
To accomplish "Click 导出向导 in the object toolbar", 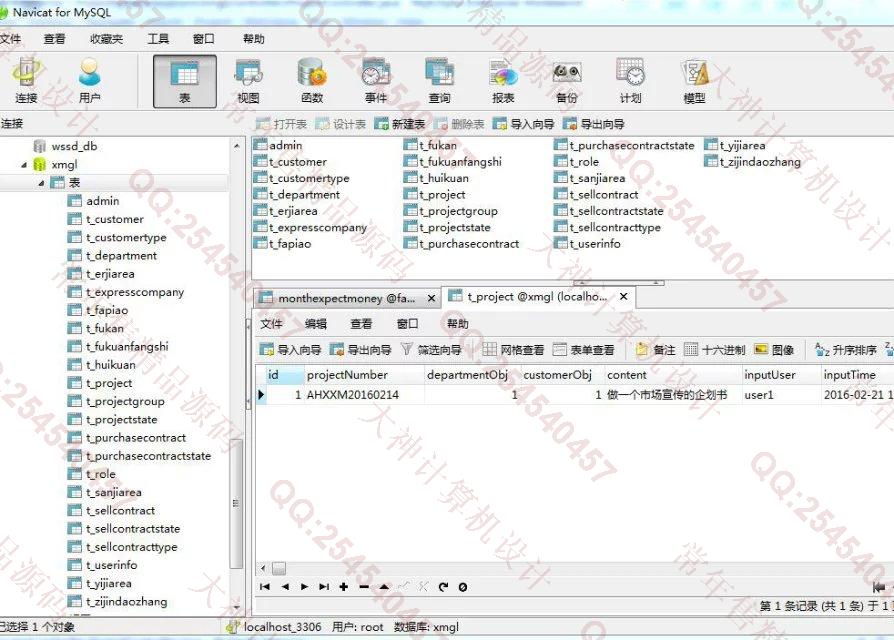I will pyautogui.click(x=594, y=124).
